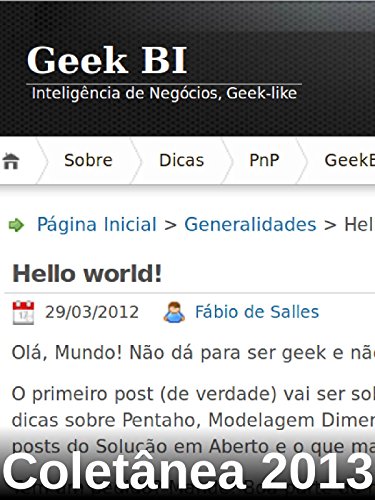
Task: Click the Geek BI site title
Action: [107, 60]
